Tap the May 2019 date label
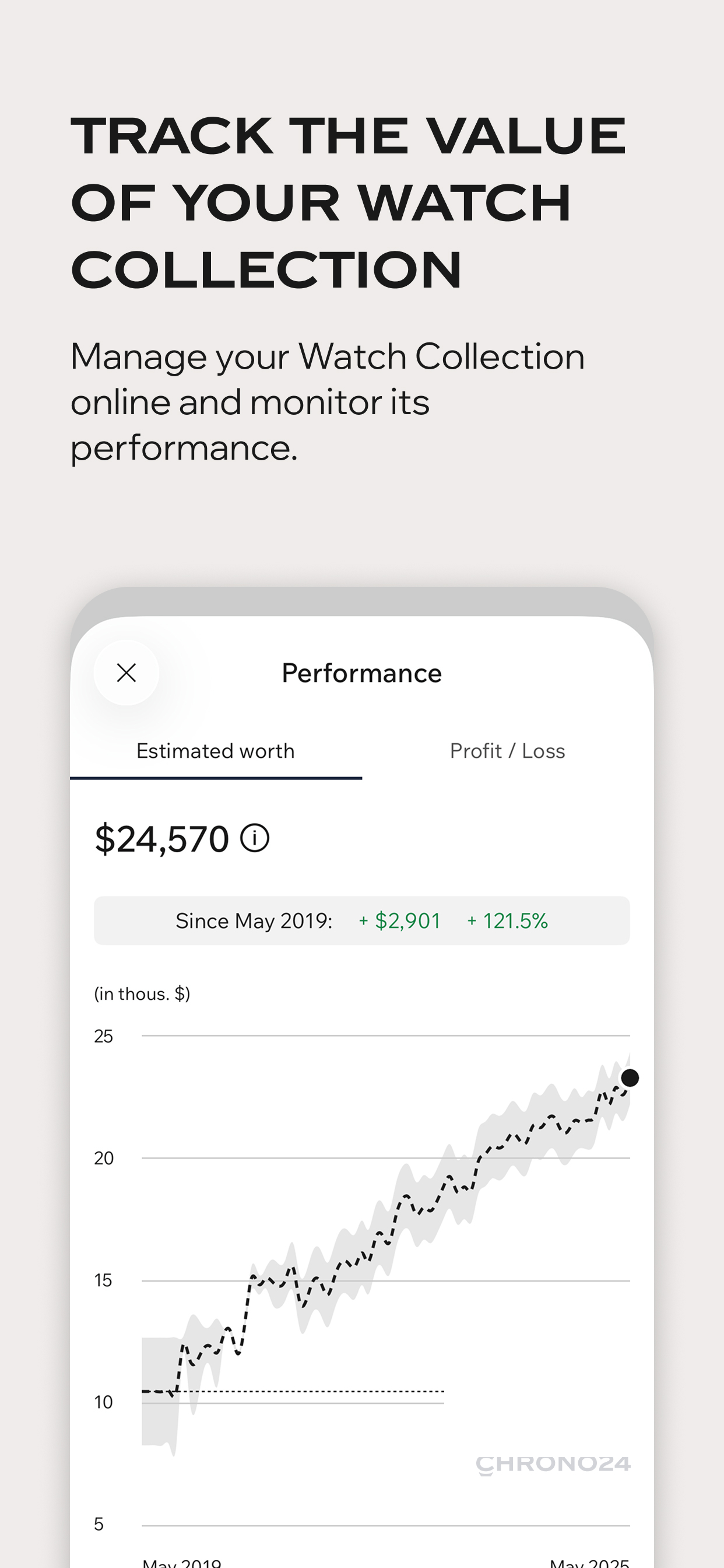Image resolution: width=724 pixels, height=1568 pixels. click(x=182, y=1562)
